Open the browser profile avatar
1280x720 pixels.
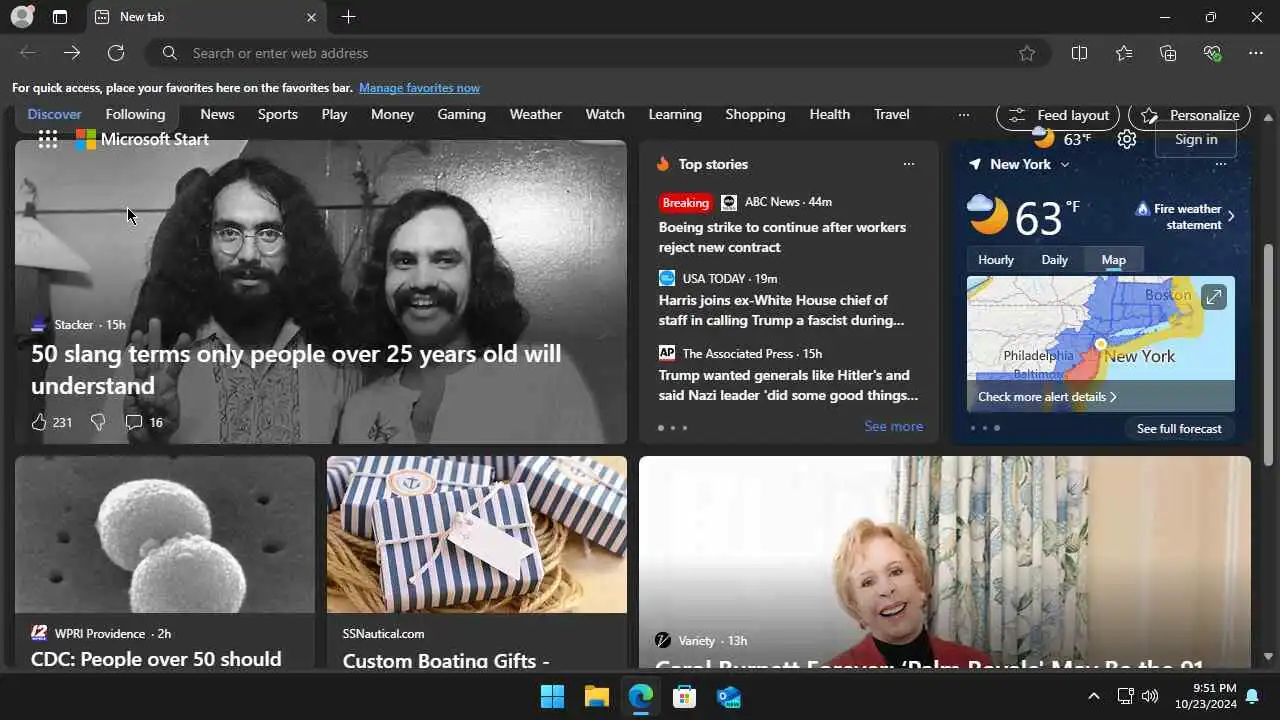click(22, 17)
